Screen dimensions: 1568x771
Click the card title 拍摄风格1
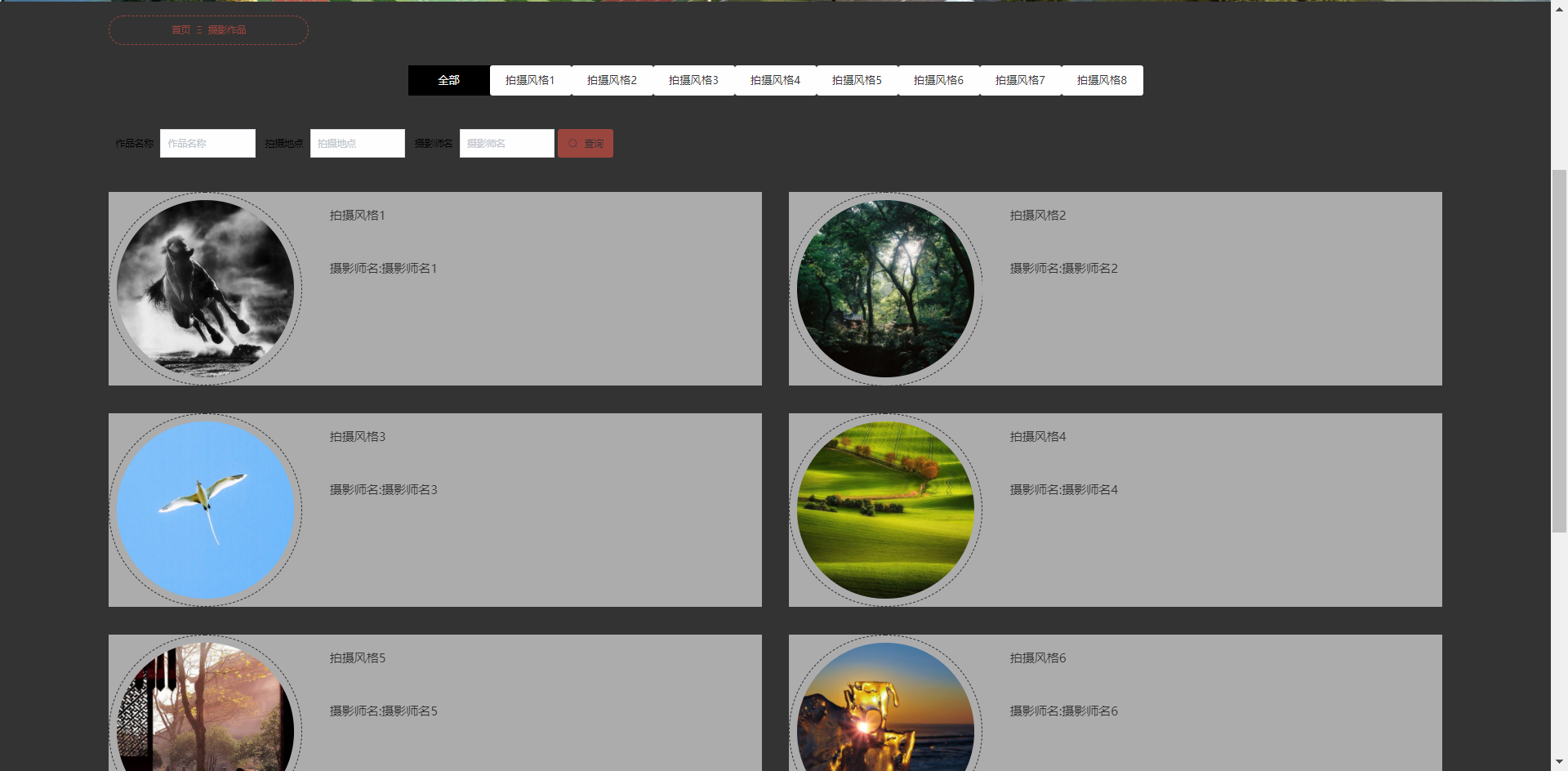tap(357, 216)
